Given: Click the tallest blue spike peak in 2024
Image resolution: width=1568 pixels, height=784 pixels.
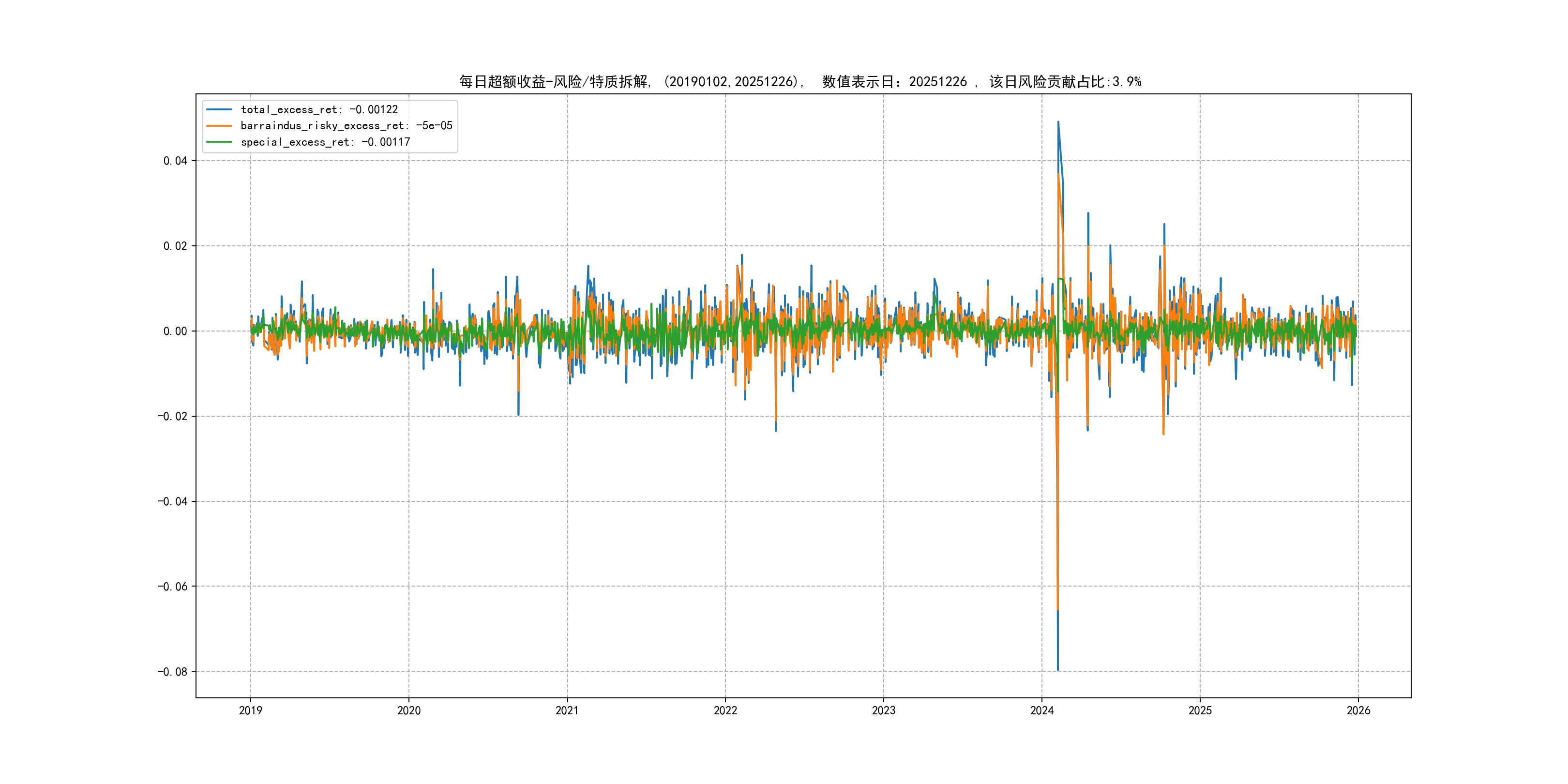Looking at the screenshot, I should pyautogui.click(x=1058, y=122).
